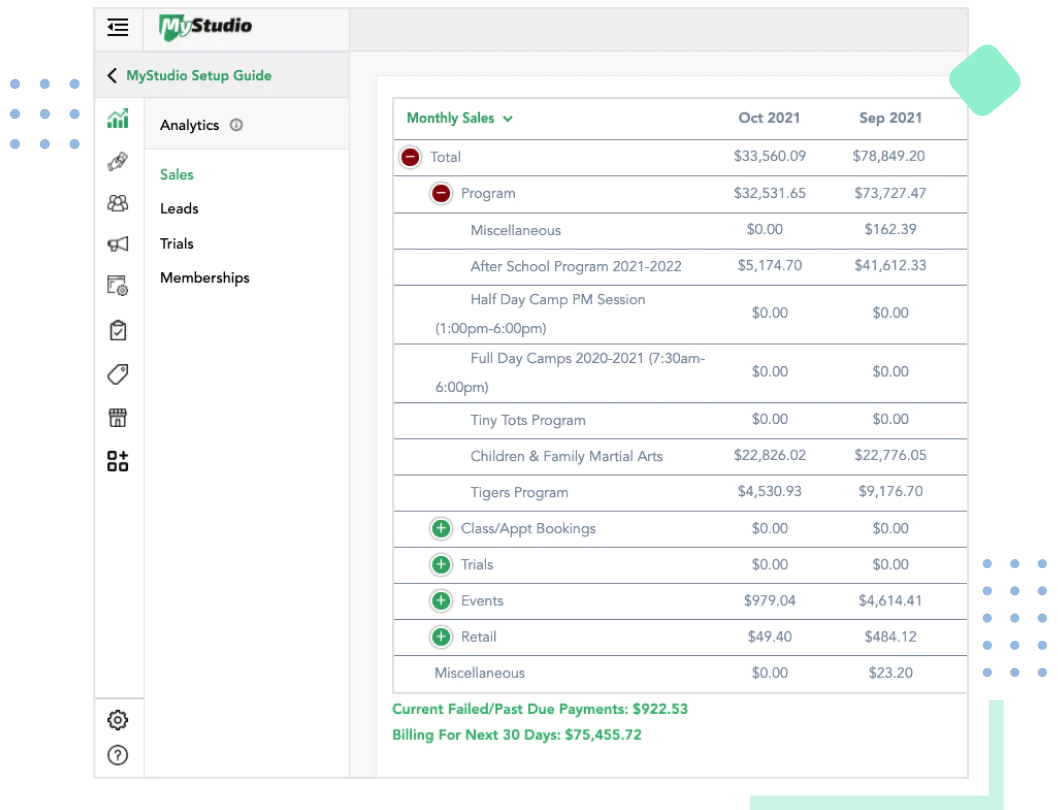Click Total Sep 2021 value $78,849.20
Image resolution: width=1058 pixels, height=810 pixels.
coord(889,156)
